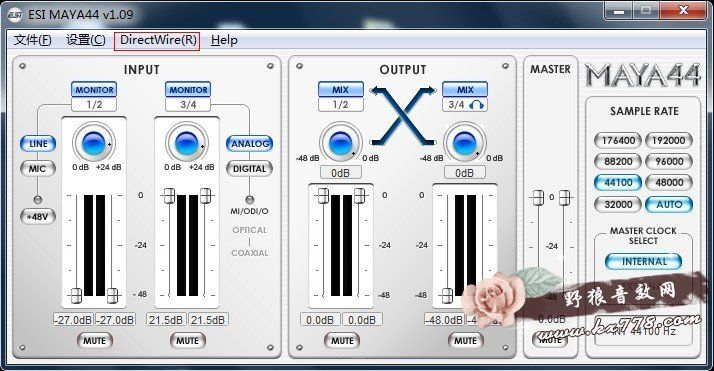Click input 1/2 right fader handle

pos(112,295)
